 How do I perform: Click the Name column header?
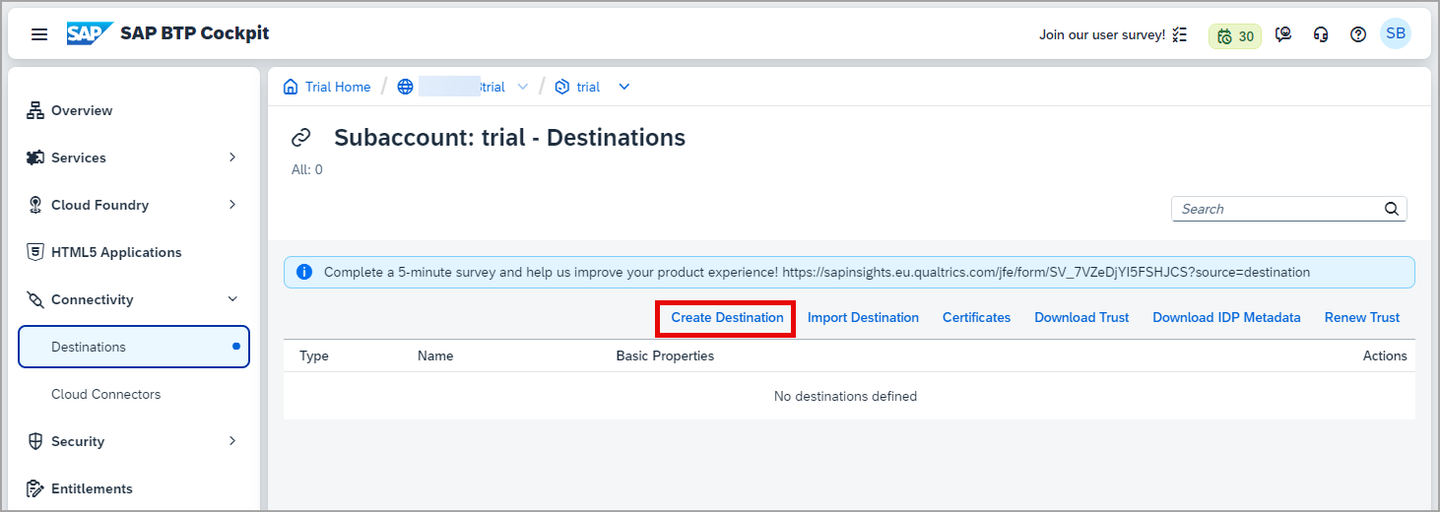435,356
